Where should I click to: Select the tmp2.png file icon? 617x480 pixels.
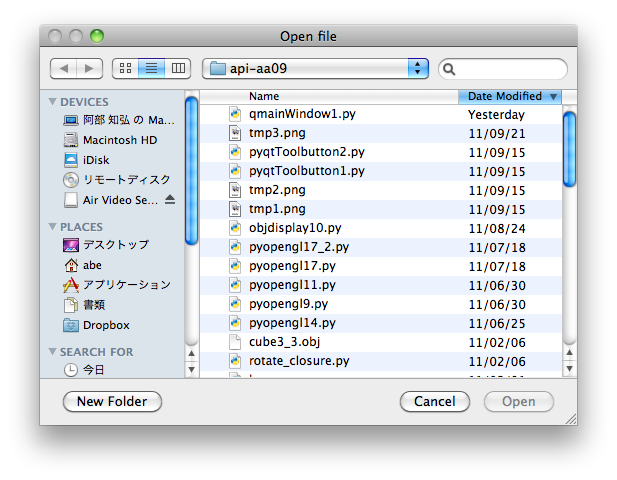click(235, 190)
